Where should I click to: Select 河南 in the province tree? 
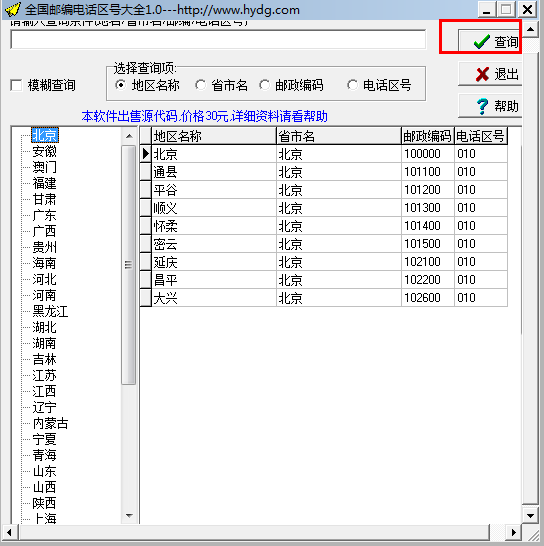click(x=44, y=295)
